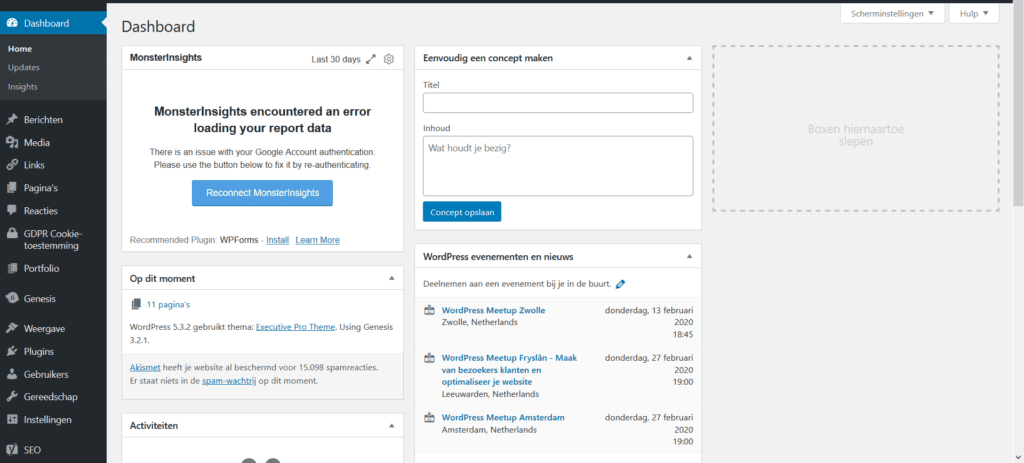1024x463 pixels.
Task: Click the pencil icon to edit event location
Action: point(620,284)
